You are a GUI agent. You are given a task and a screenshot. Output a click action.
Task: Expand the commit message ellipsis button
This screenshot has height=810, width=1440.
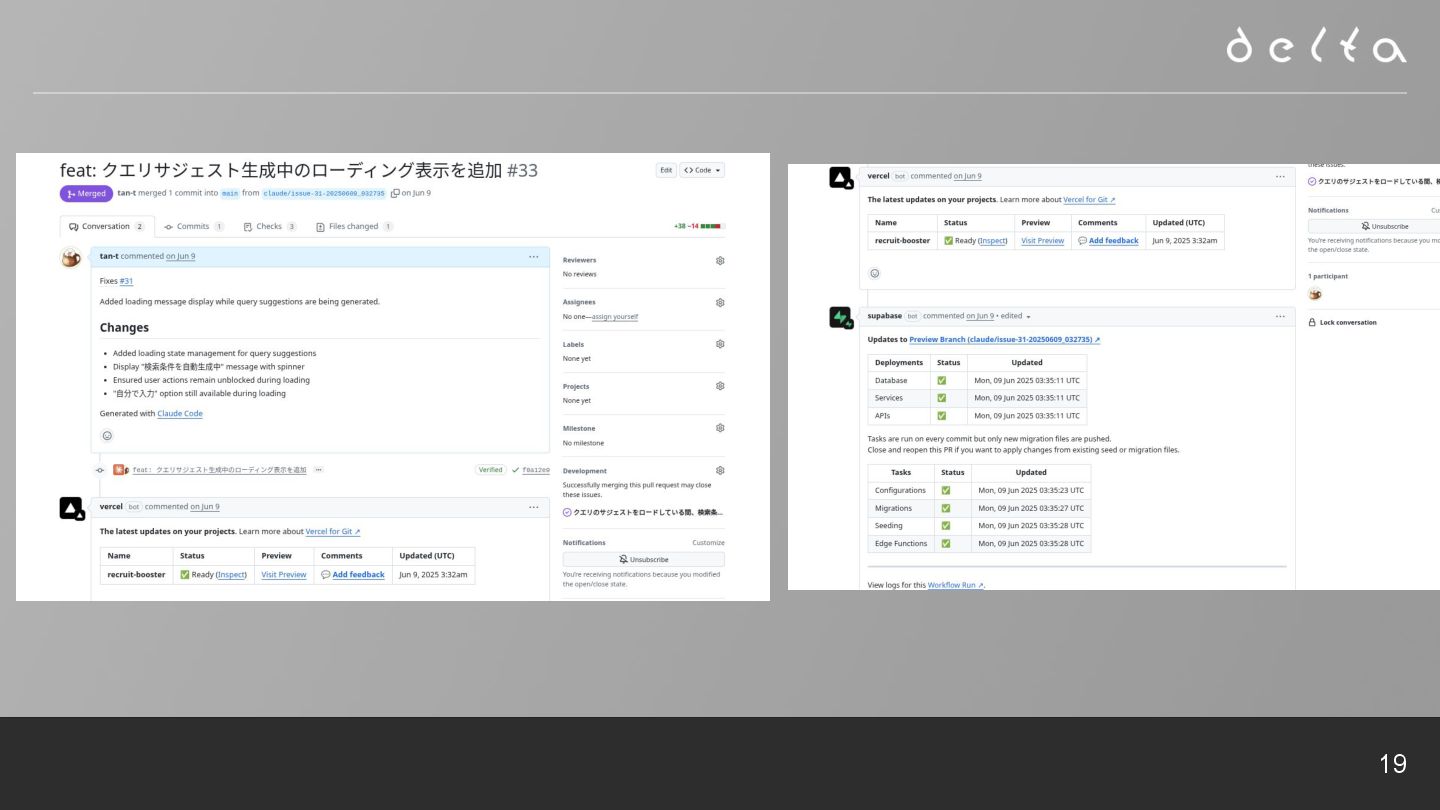318,469
